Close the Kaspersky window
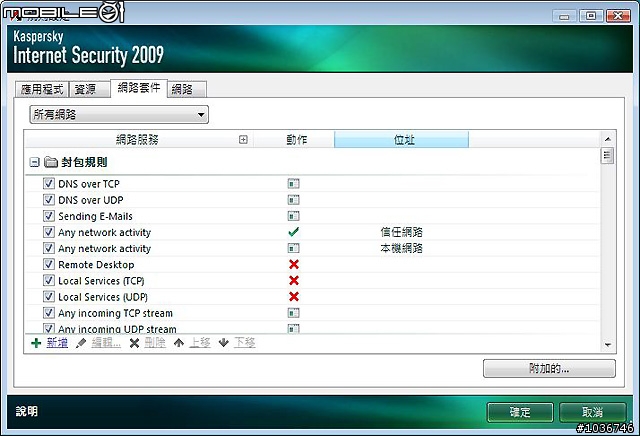640x436 pixels. pos(618,16)
